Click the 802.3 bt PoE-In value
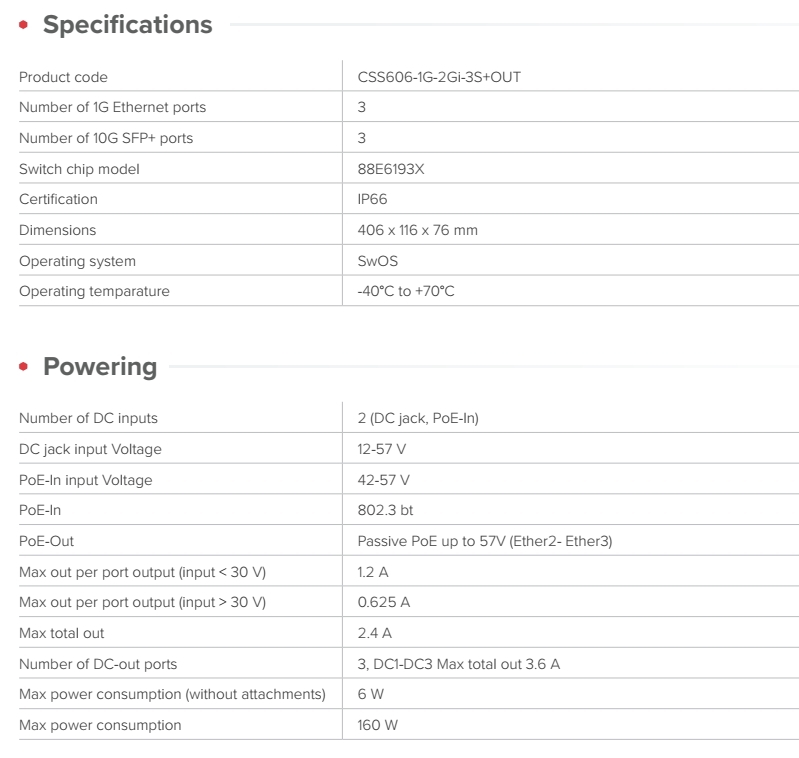799x758 pixels. tap(385, 510)
